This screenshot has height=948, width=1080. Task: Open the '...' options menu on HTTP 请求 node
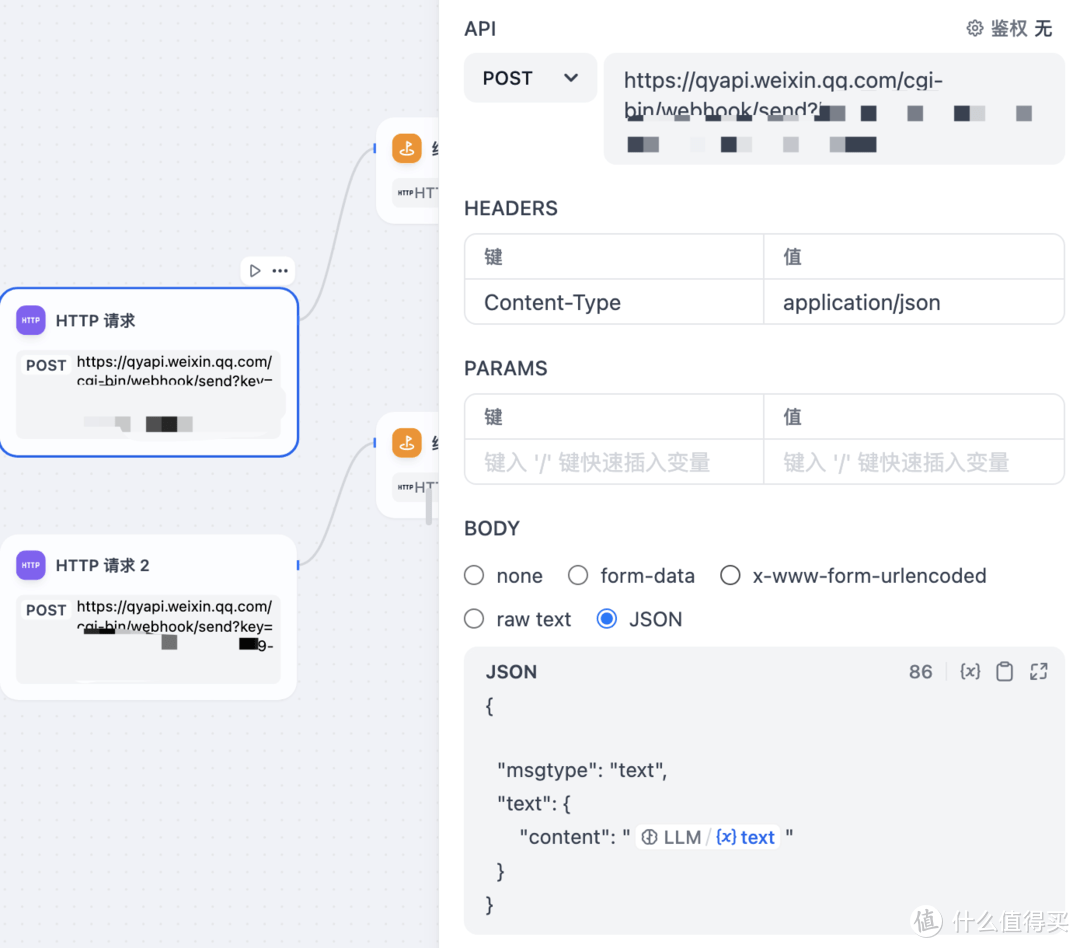(281, 270)
